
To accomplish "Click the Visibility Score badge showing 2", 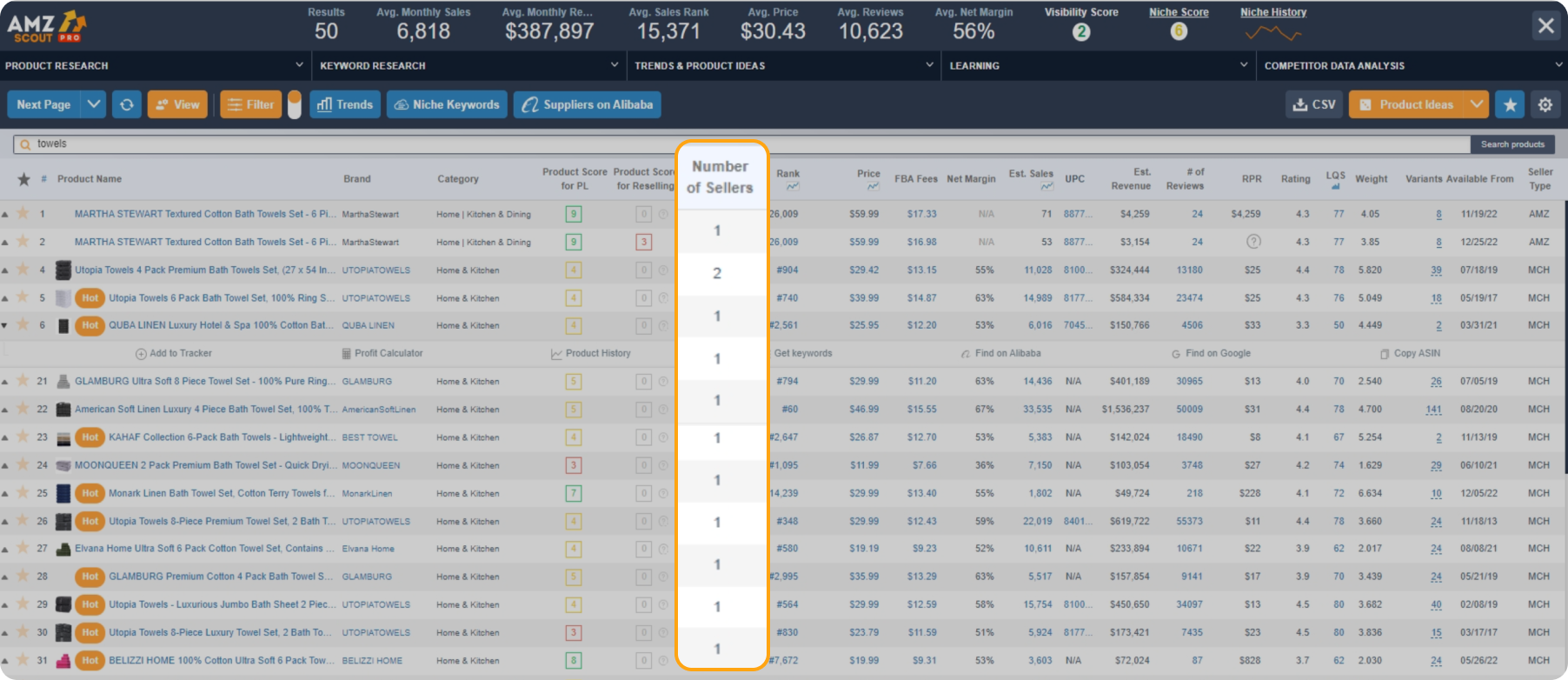I will tap(1081, 31).
